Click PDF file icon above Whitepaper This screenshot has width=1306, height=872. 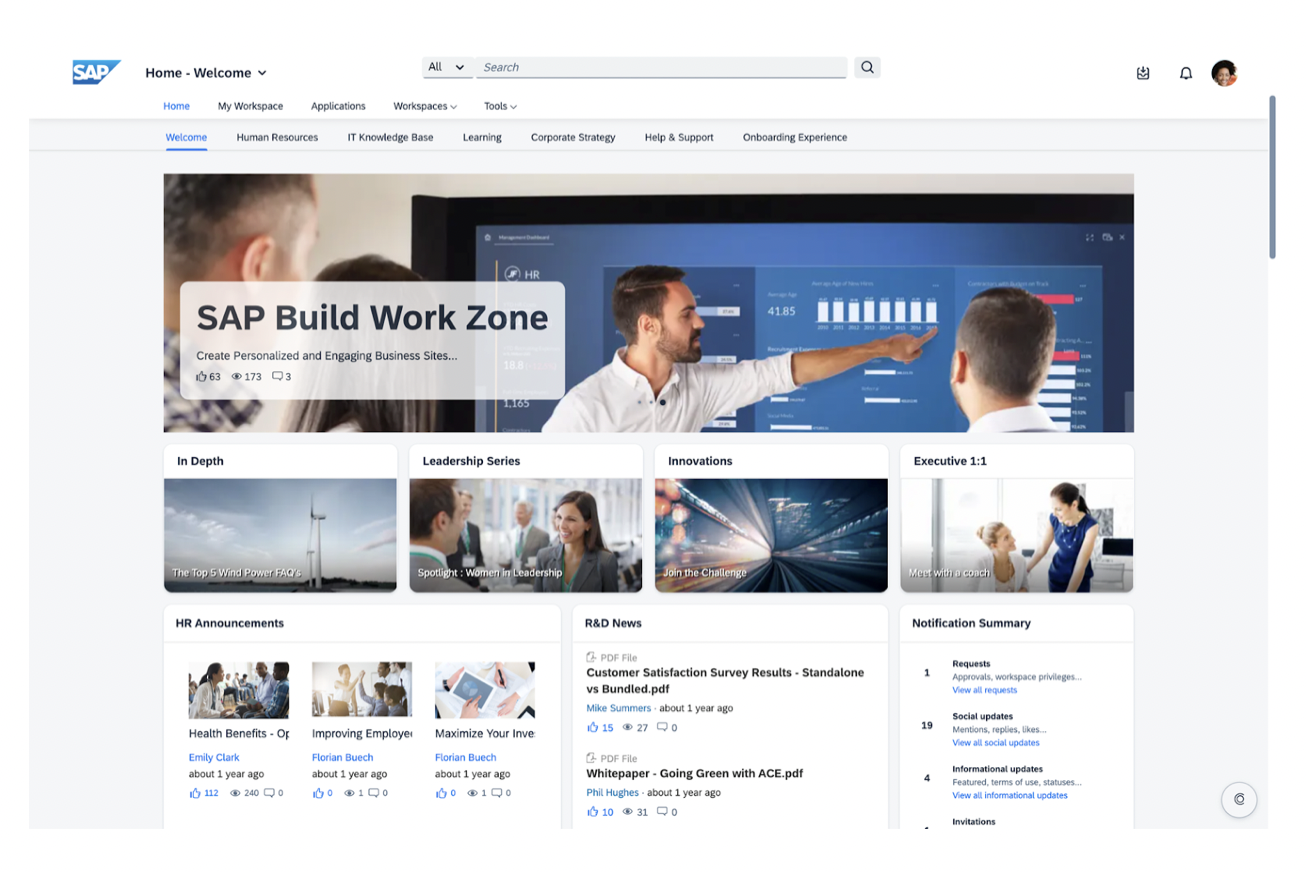pos(591,758)
